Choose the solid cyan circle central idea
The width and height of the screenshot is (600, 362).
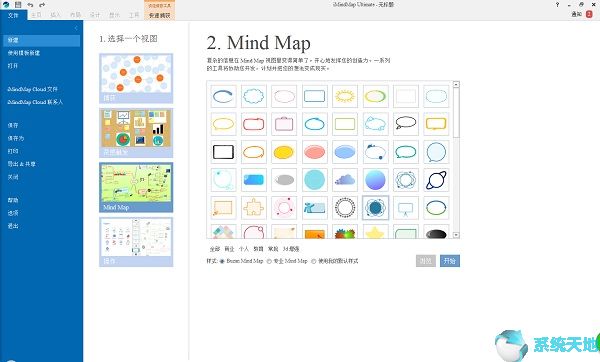[x=315, y=180]
